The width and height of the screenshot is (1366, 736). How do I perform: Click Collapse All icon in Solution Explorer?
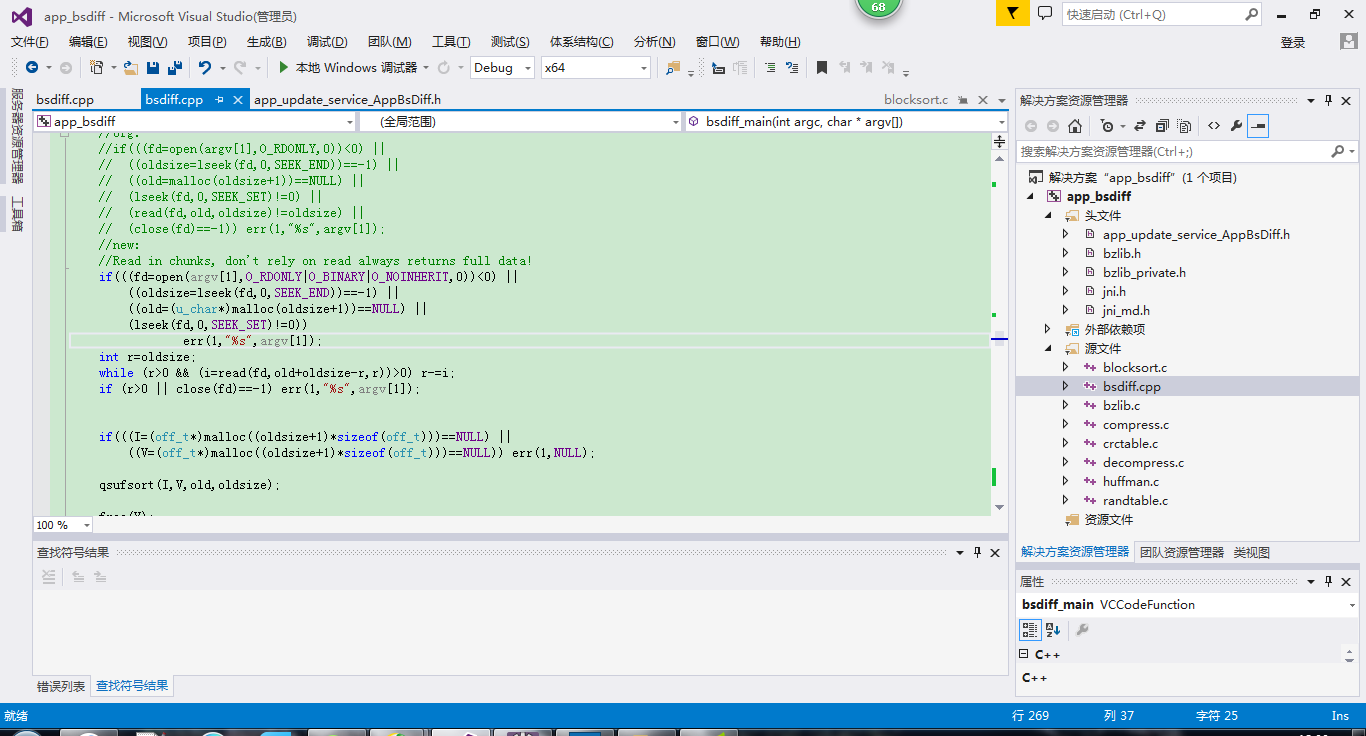coord(1162,126)
